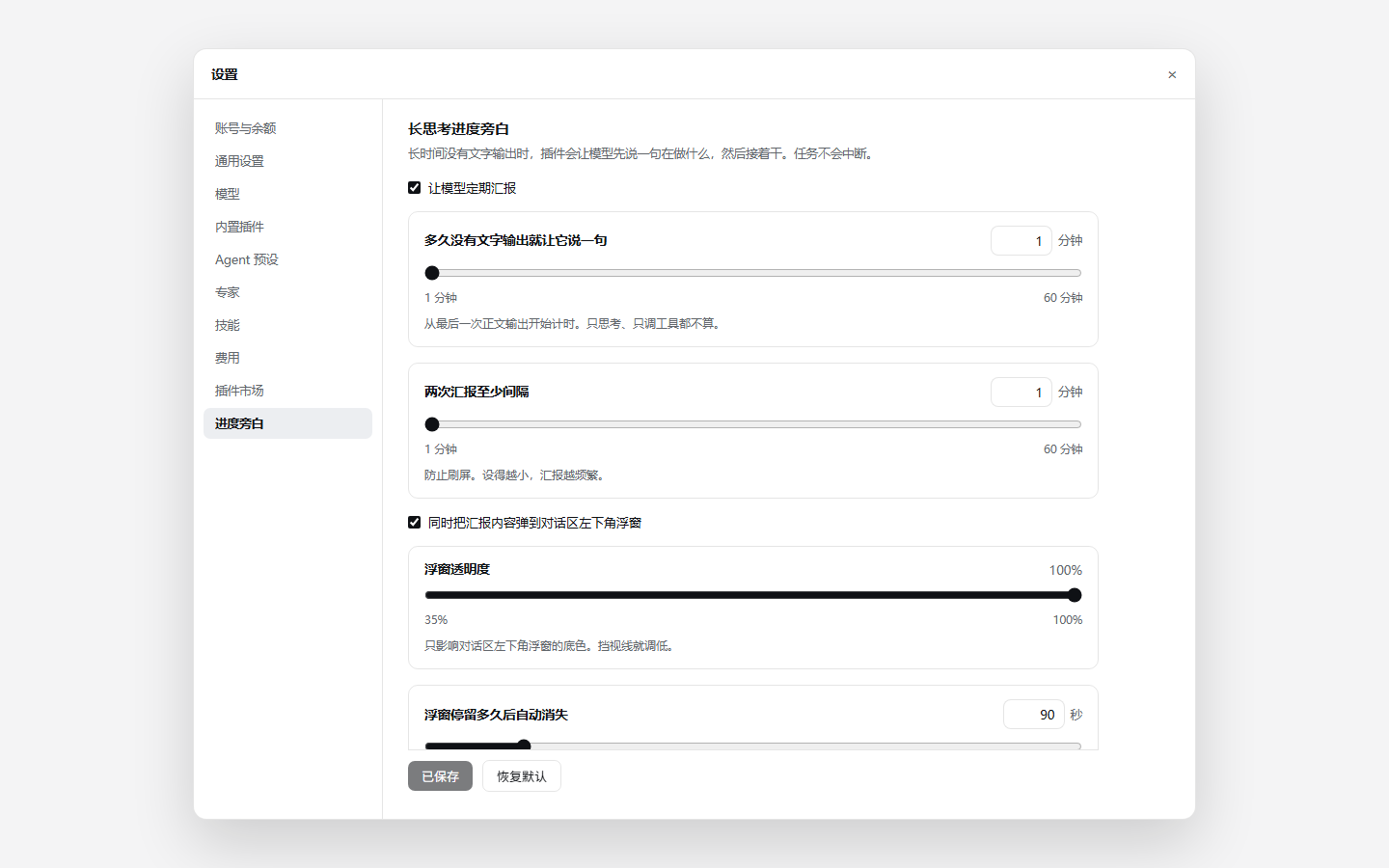1389x868 pixels.
Task: Close the 设置 dialog with the X
Action: 1172,75
